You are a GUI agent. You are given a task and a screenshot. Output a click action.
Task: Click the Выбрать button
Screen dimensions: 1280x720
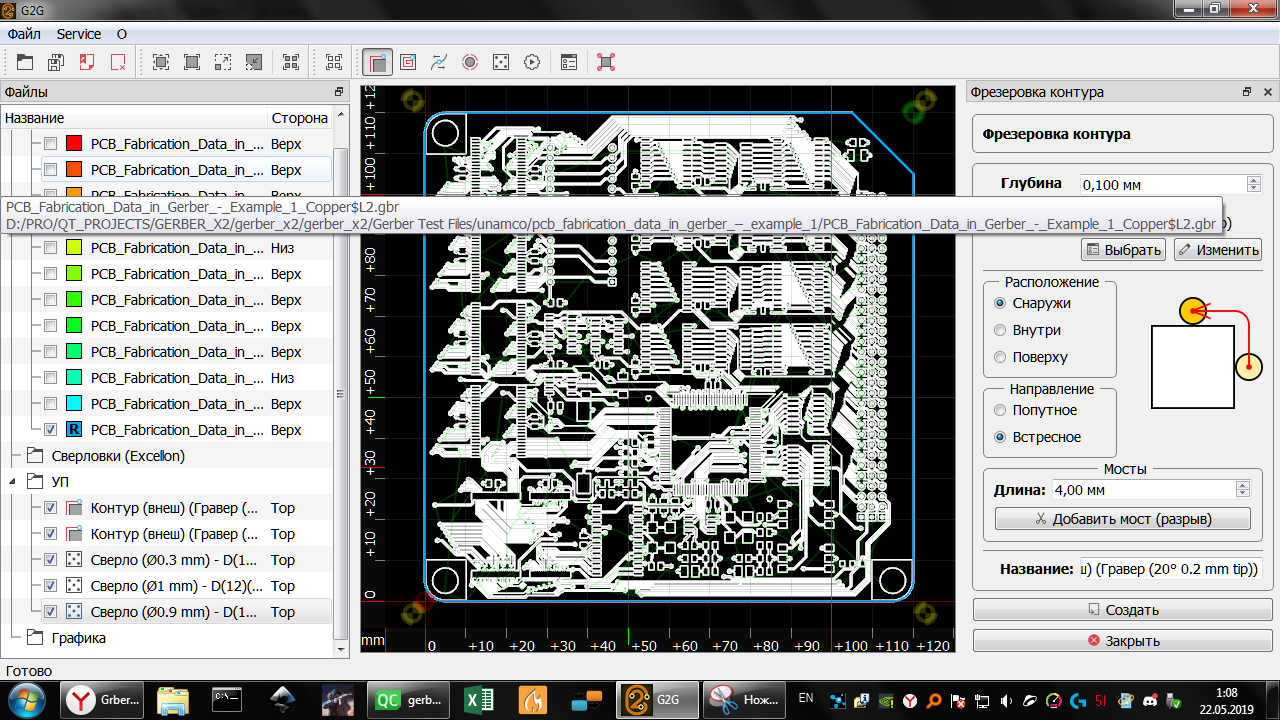pos(1125,250)
